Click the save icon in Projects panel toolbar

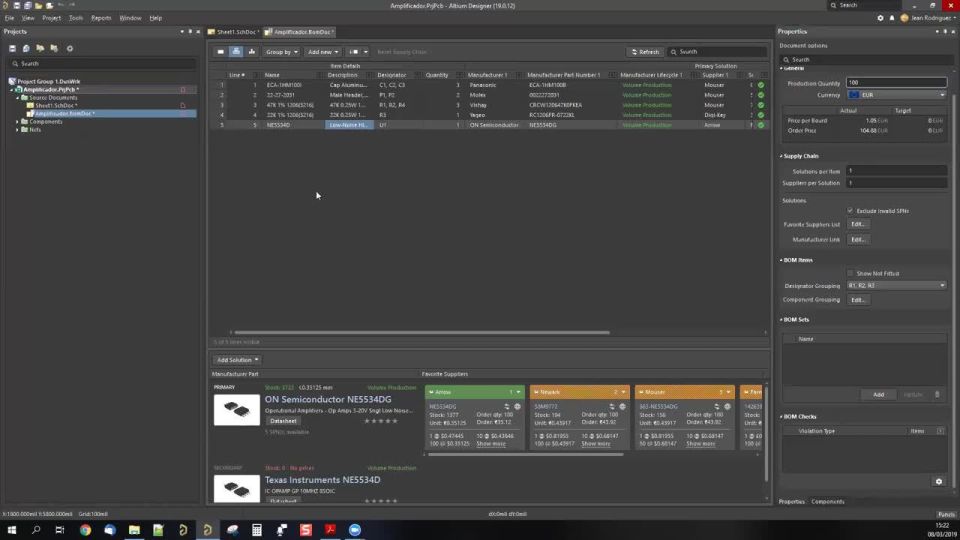pyautogui.click(x=12, y=48)
